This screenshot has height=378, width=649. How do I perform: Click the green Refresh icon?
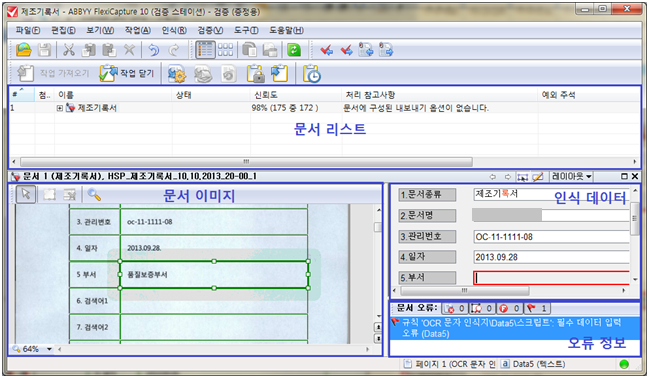click(x=294, y=50)
